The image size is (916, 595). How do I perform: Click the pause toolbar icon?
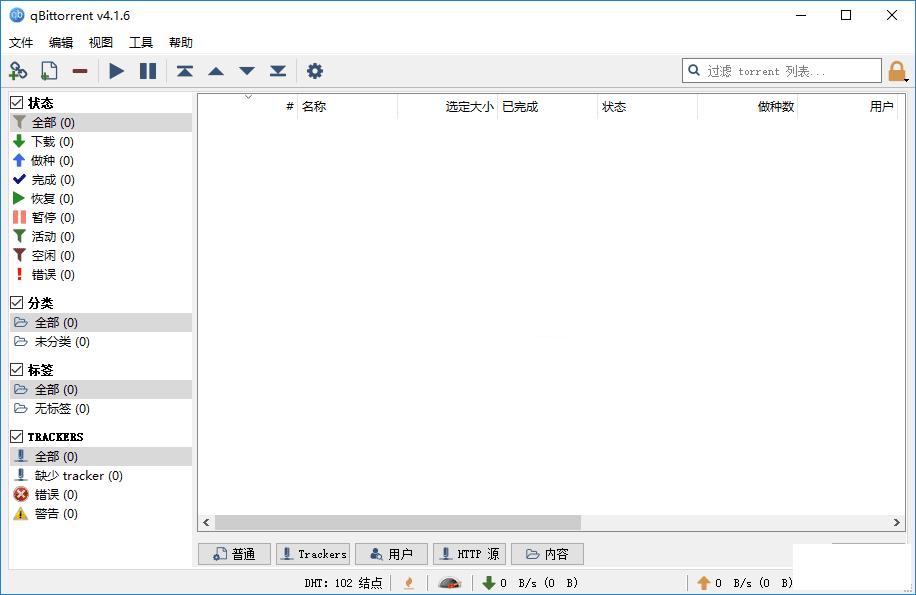pyautogui.click(x=148, y=71)
